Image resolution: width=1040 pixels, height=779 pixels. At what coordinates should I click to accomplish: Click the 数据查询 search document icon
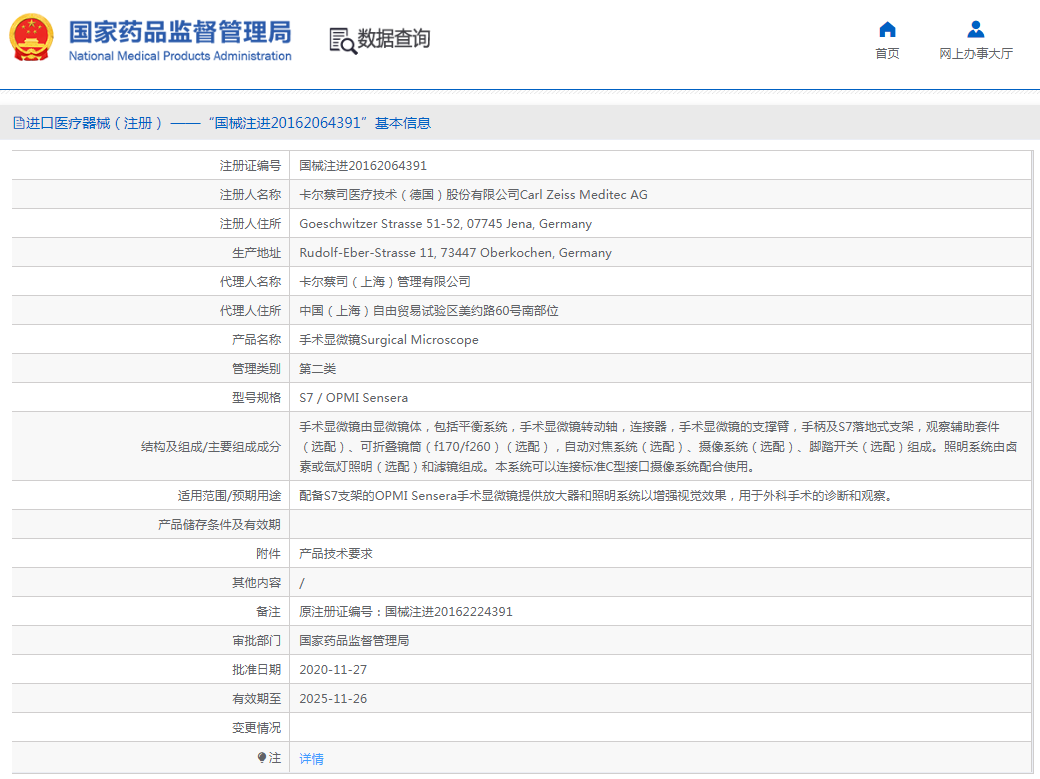343,40
